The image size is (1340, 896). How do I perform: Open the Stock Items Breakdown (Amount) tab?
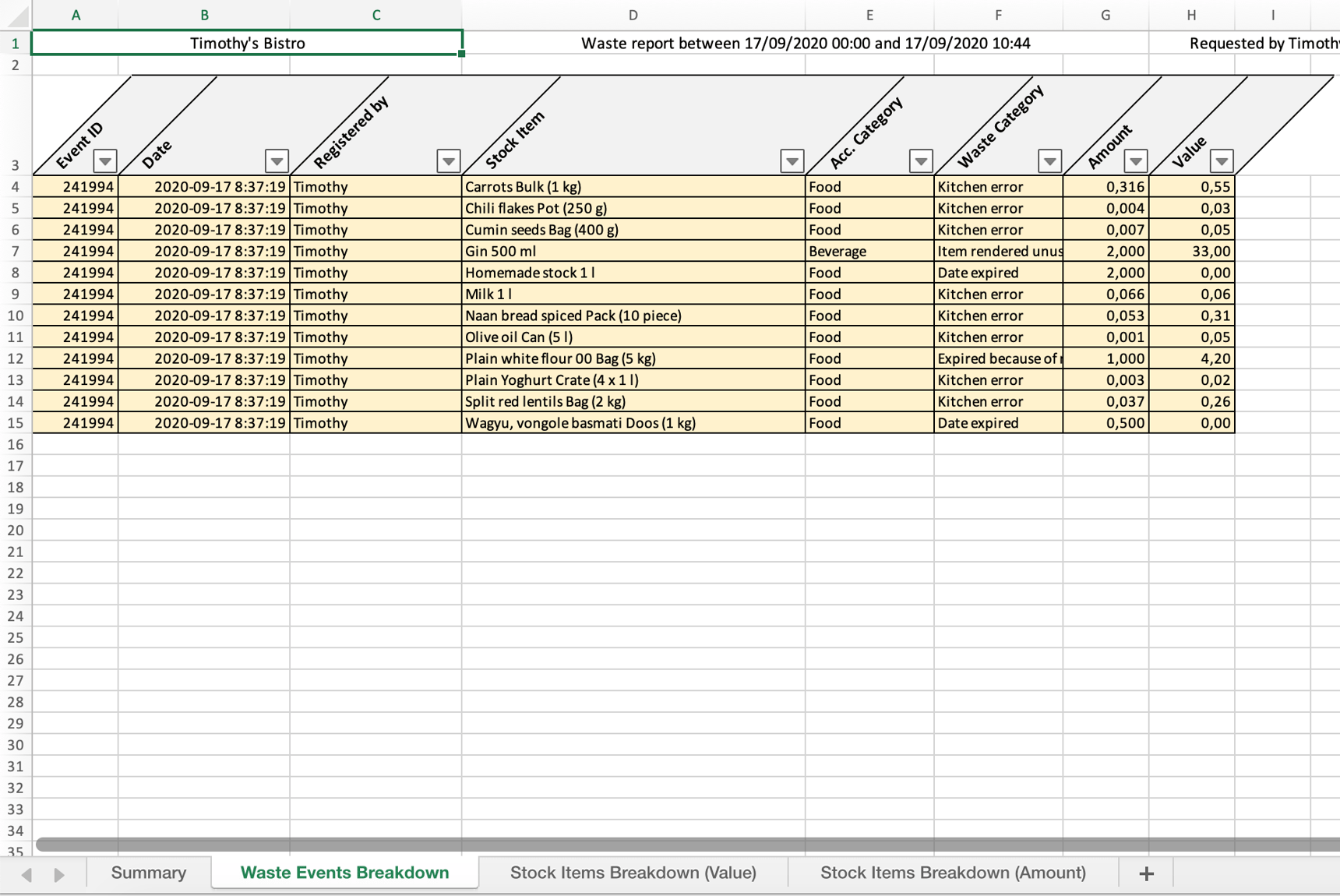click(952, 873)
